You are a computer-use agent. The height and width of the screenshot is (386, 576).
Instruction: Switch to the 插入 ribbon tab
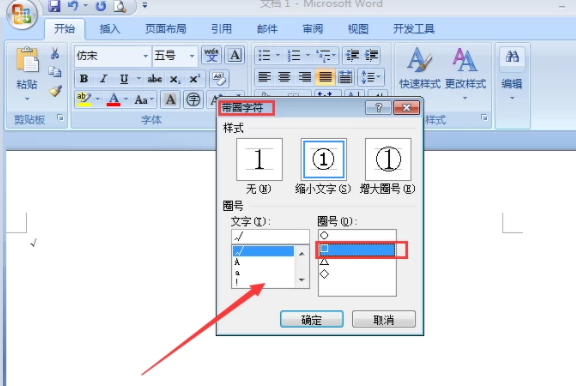click(110, 29)
